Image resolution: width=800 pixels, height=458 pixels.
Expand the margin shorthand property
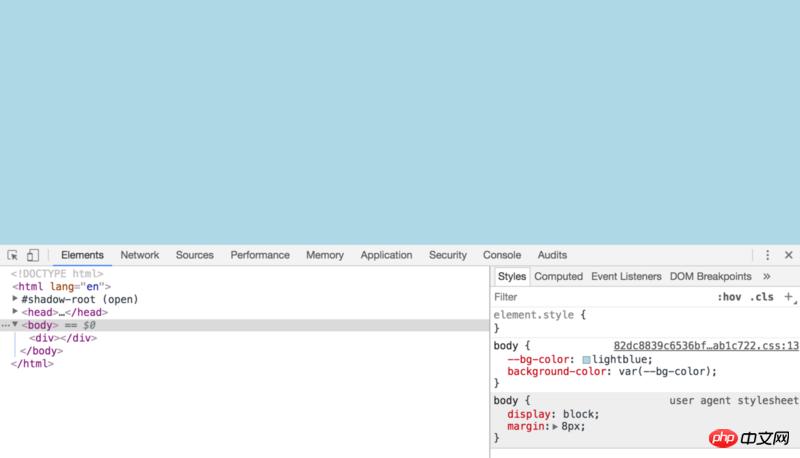coord(555,426)
